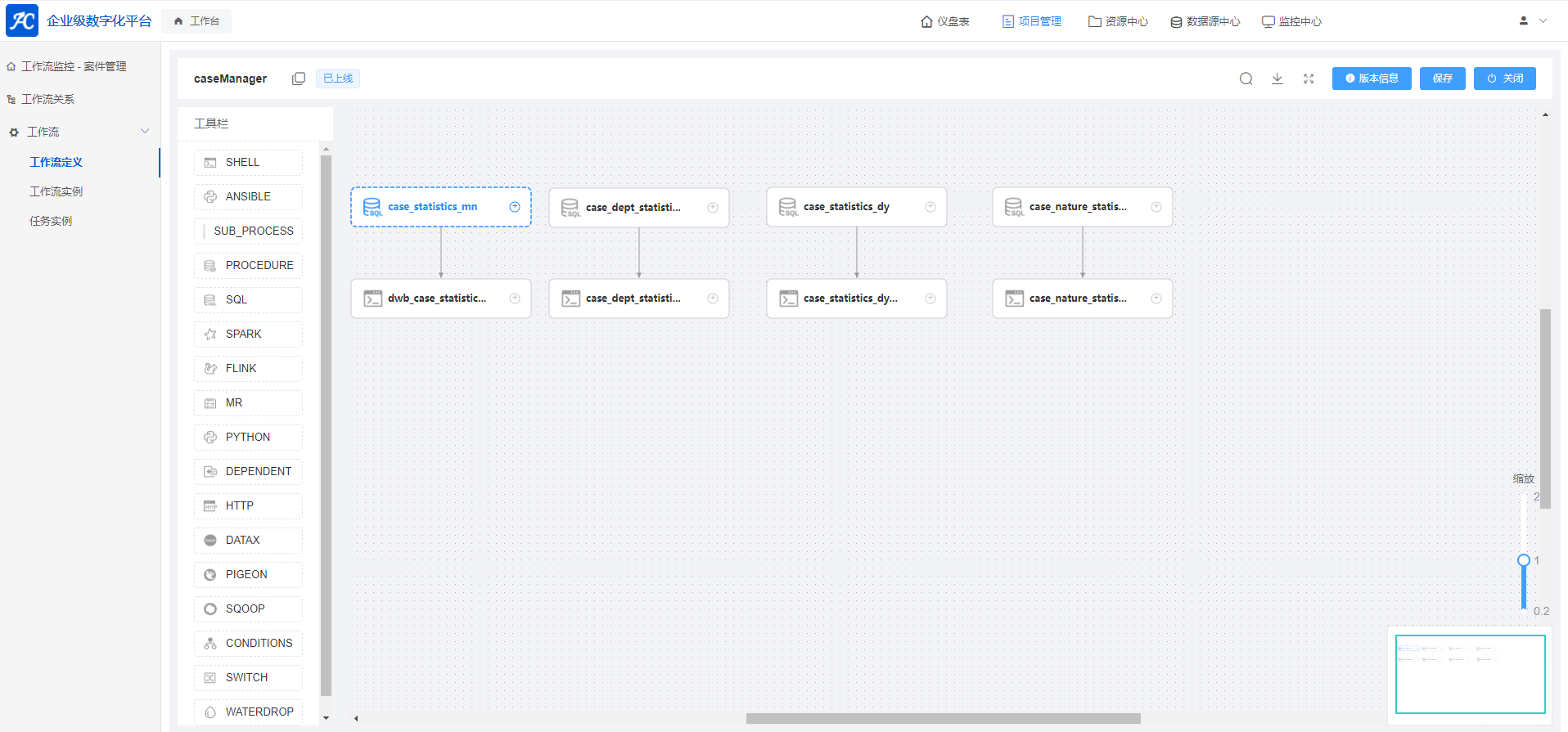
Task: Open 项目管理 in top navigation
Action: pyautogui.click(x=1031, y=21)
